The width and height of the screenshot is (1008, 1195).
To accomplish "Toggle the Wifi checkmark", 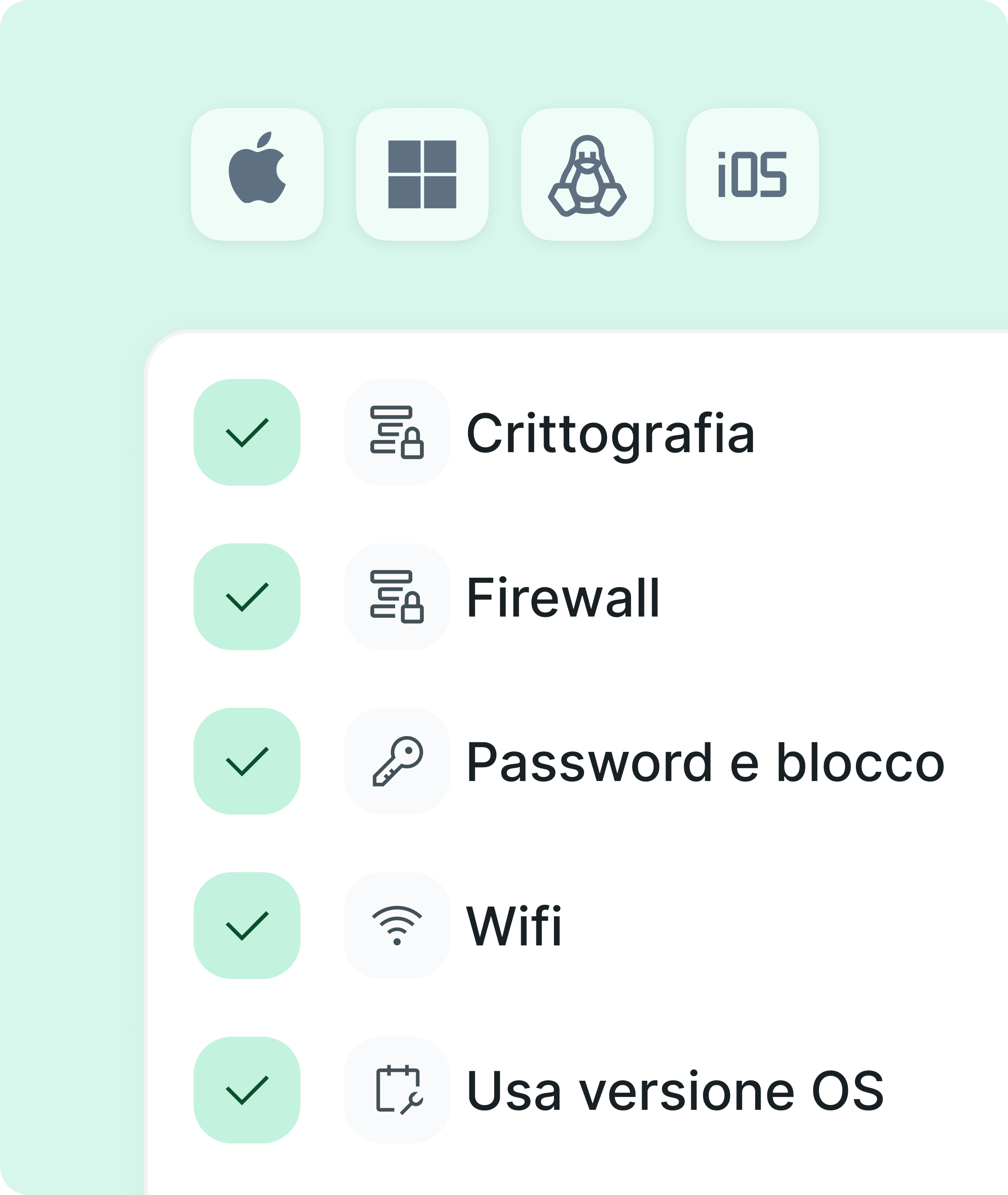I will [x=248, y=925].
